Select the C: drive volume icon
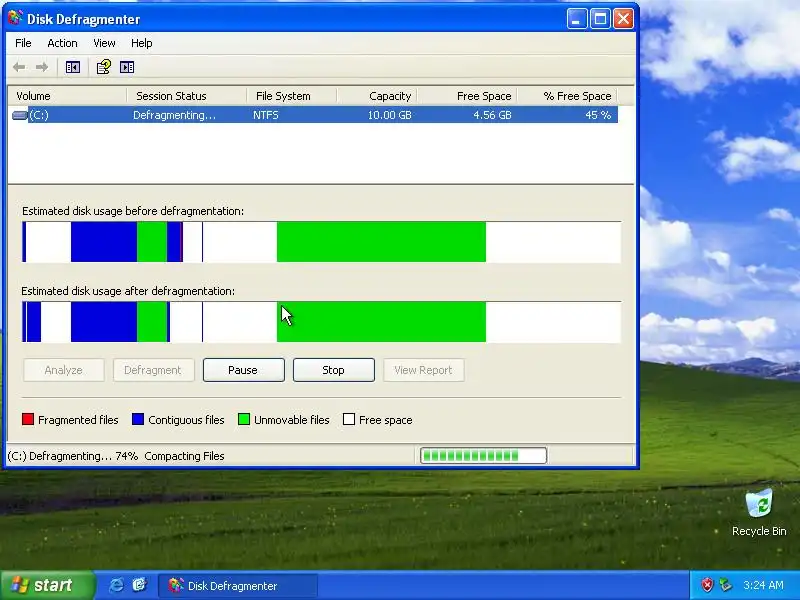Viewport: 800px width, 600px height. 19,115
